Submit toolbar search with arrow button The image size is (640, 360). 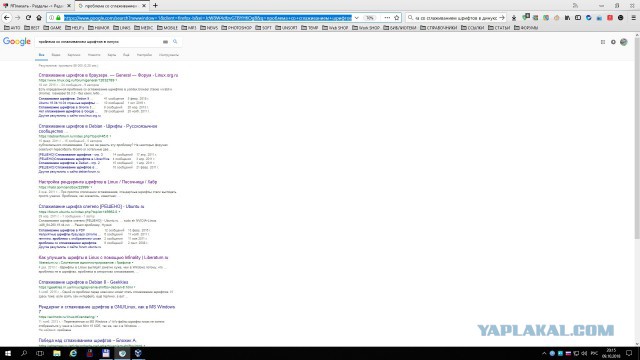pyautogui.click(x=502, y=18)
